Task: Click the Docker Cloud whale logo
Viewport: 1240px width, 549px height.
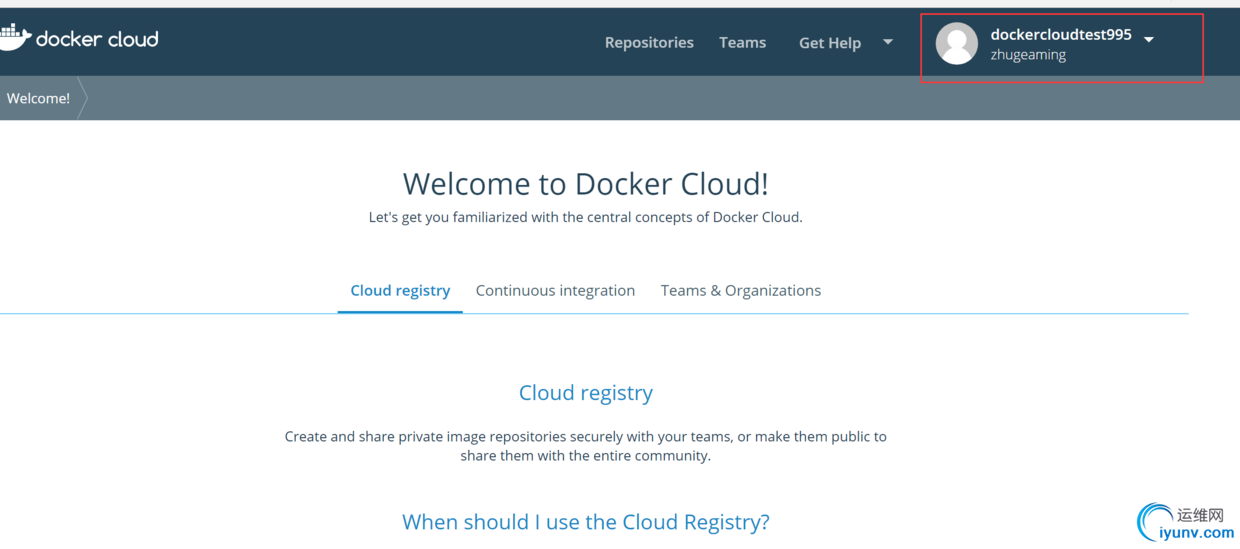Action: tap(15, 38)
